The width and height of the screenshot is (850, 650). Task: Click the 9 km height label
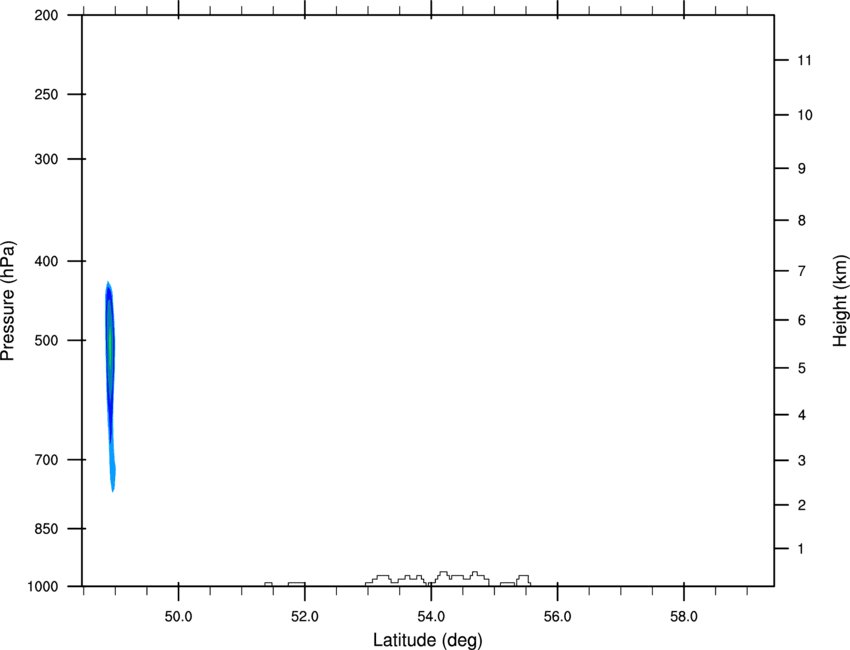coord(802,169)
